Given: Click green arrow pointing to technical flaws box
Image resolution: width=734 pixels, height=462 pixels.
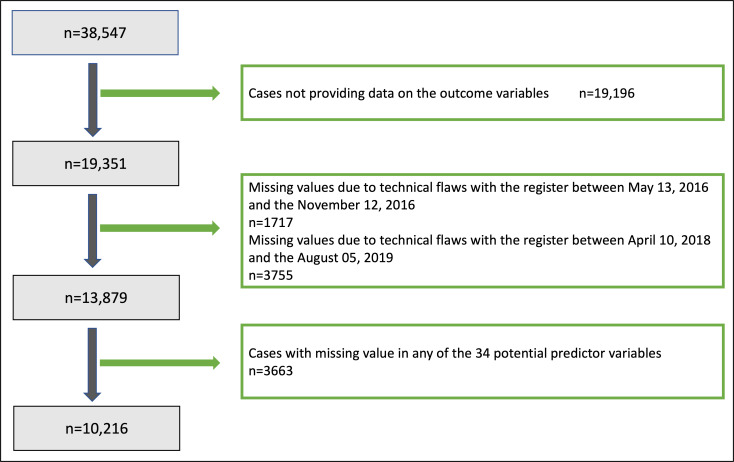Looking at the screenshot, I should [x=160, y=228].
